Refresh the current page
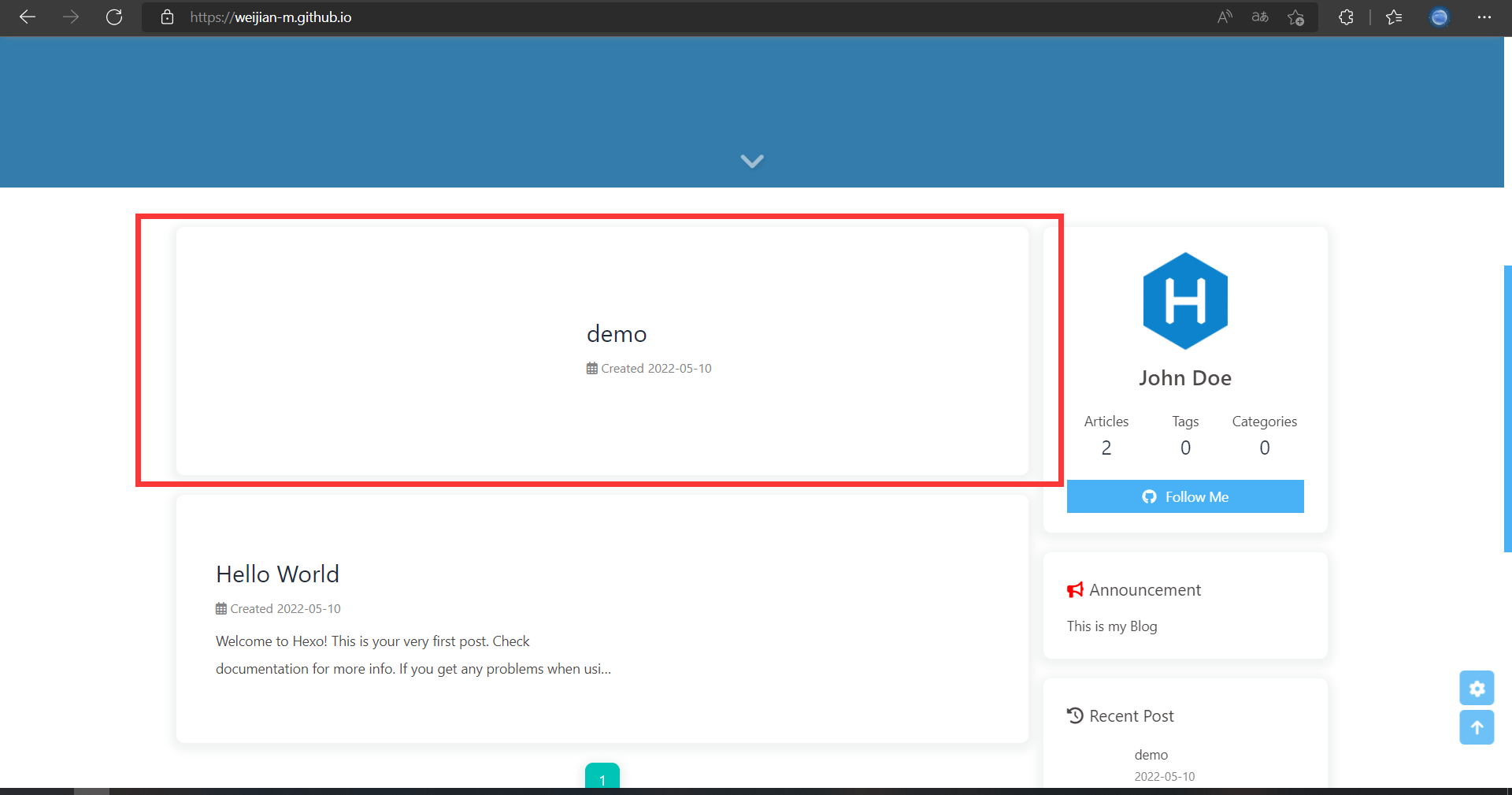The width and height of the screenshot is (1512, 795). pyautogui.click(x=114, y=17)
